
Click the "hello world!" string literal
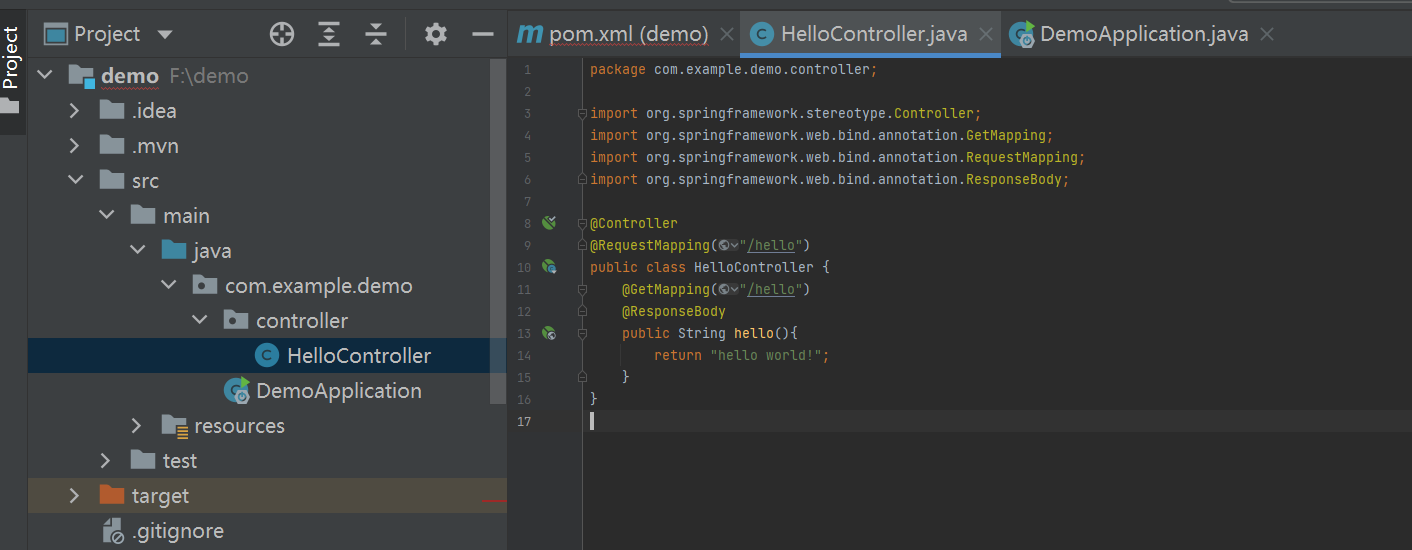766,355
